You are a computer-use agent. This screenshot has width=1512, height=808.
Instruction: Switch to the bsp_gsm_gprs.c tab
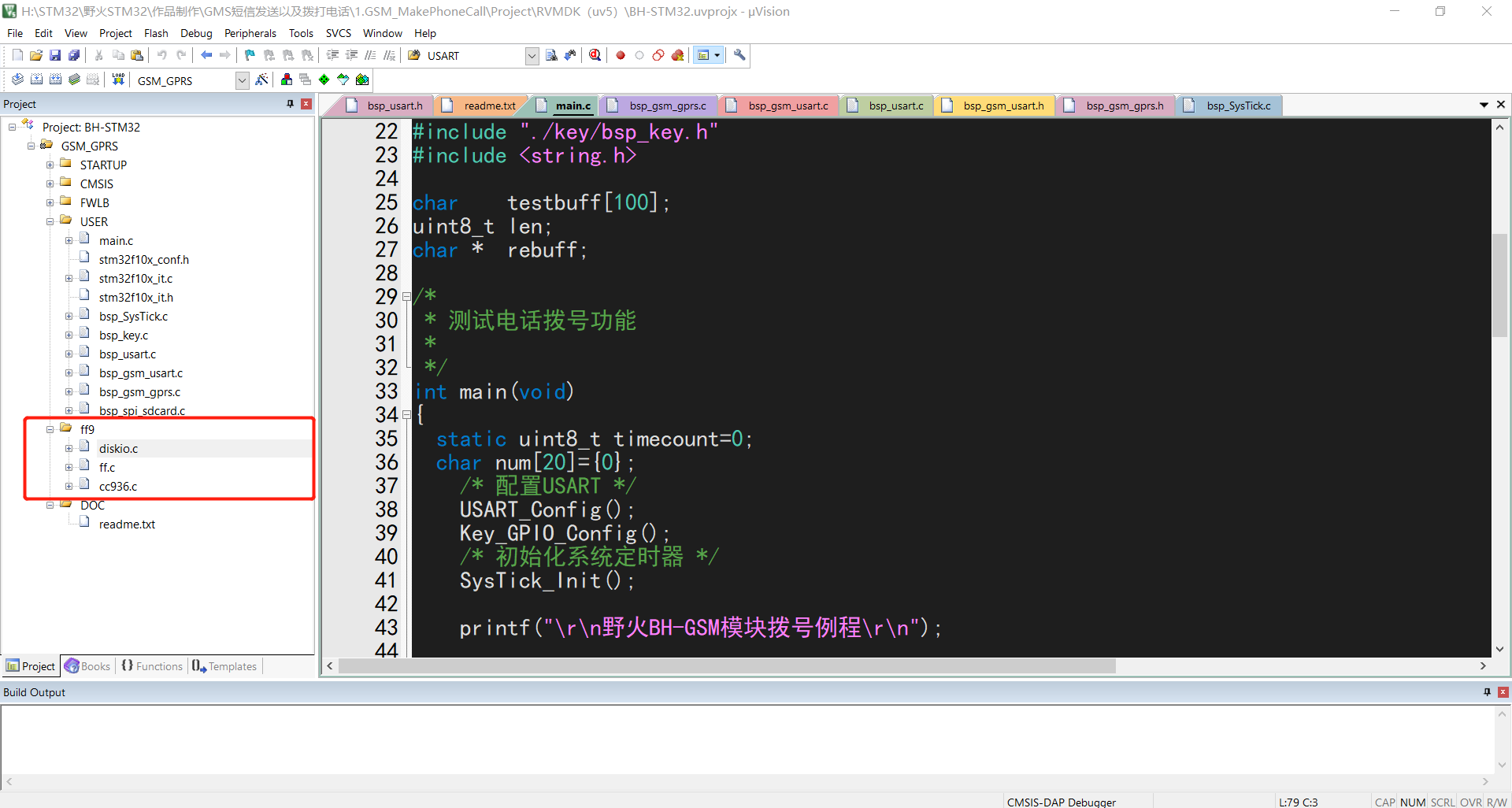(666, 105)
